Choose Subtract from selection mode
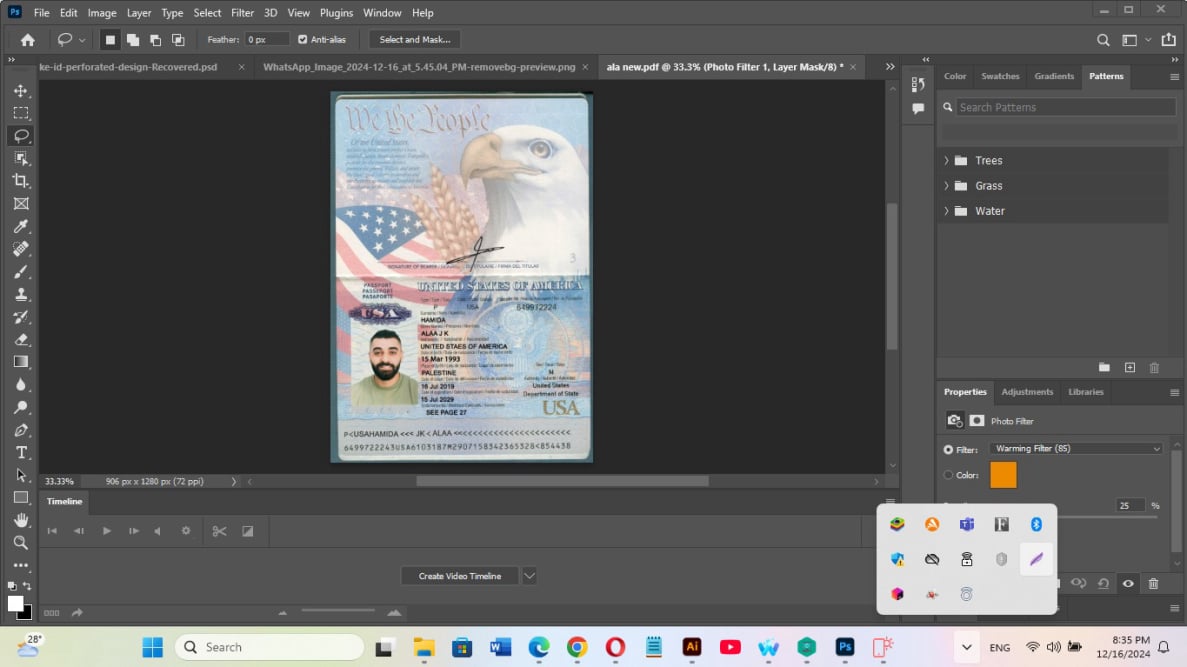 coord(155,39)
